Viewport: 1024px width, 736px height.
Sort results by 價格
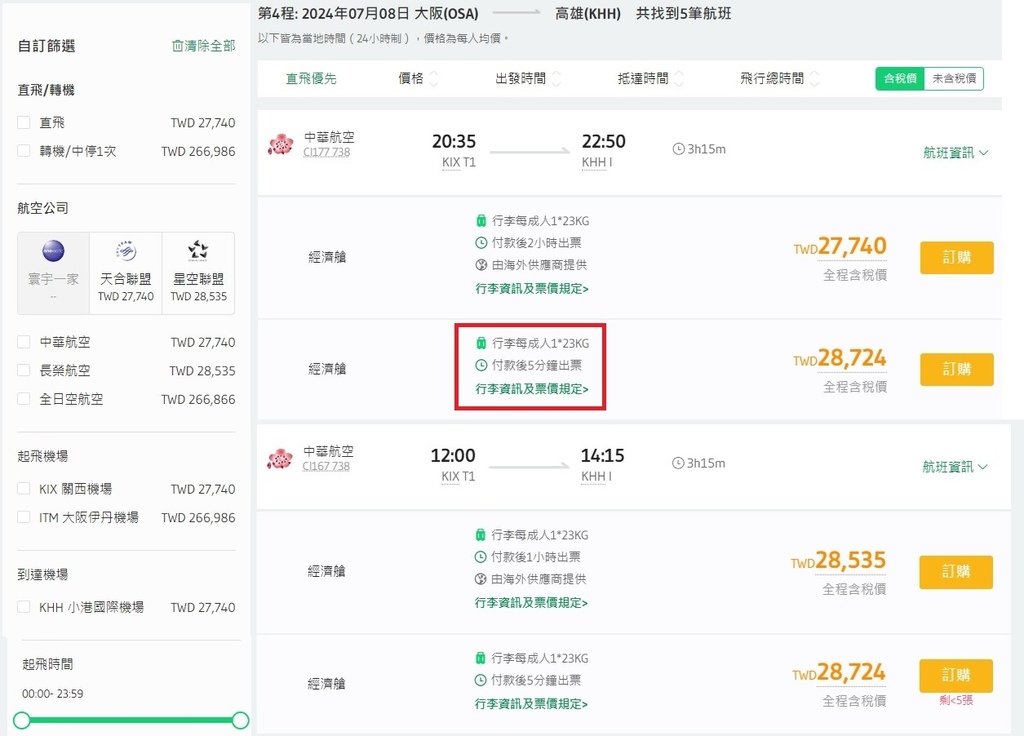418,78
